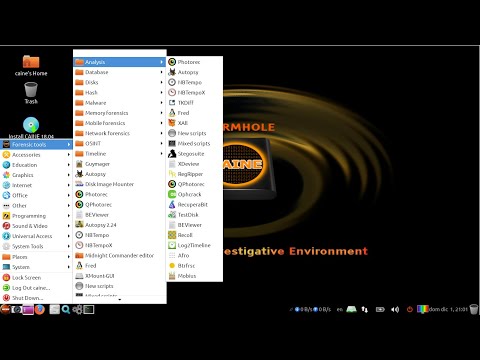
Task: Open the Graphics menu category
Action: coord(36,175)
